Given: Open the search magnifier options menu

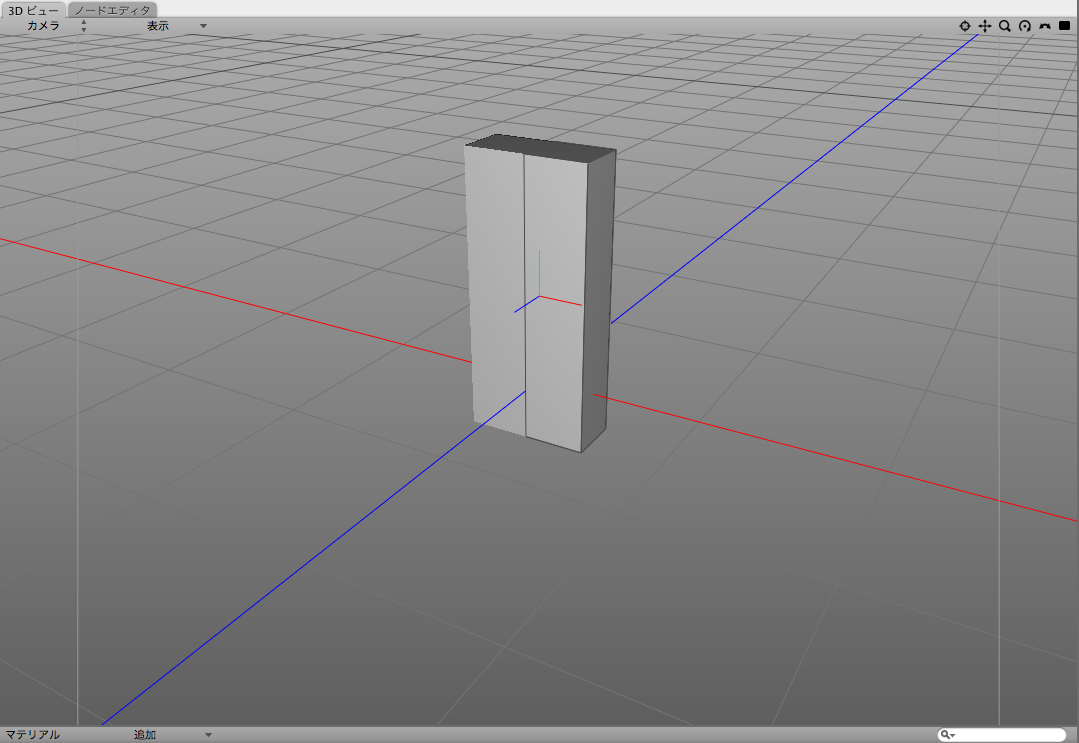Looking at the screenshot, I should [x=948, y=735].
